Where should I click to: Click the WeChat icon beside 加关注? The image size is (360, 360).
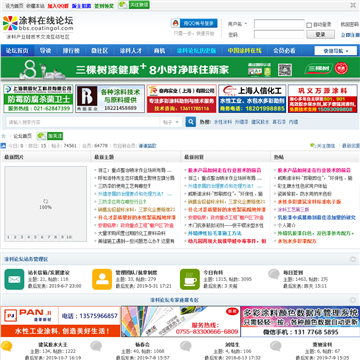[41, 136]
